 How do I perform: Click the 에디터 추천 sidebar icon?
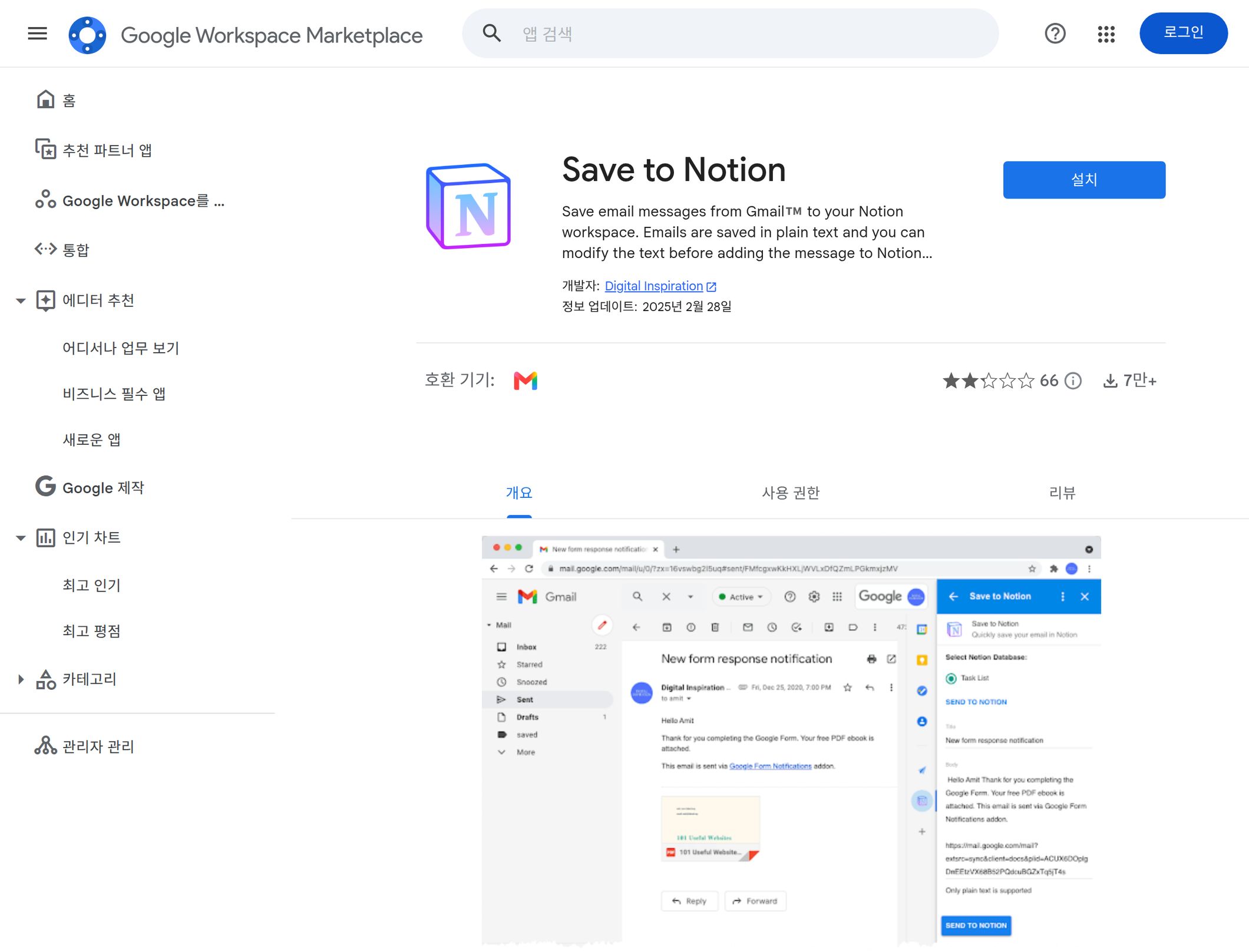click(45, 300)
